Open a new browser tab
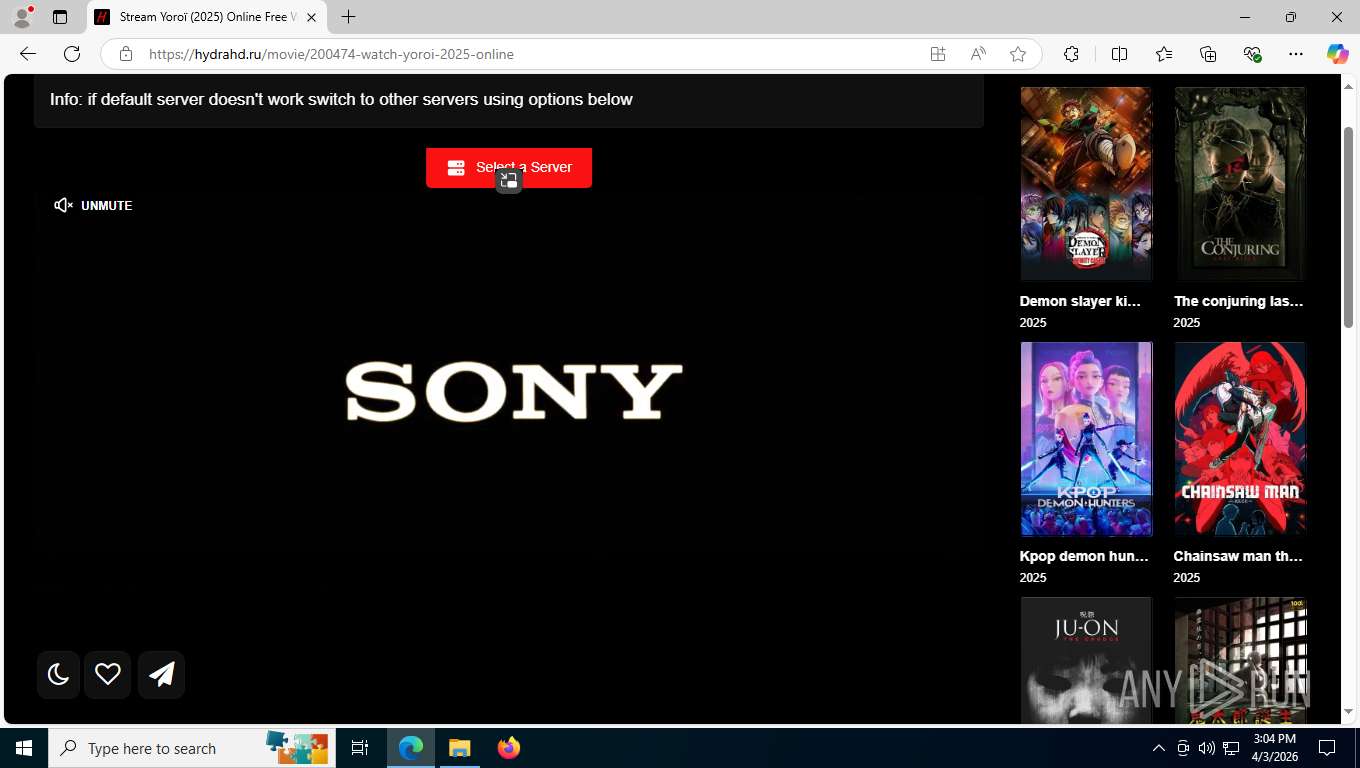 click(x=348, y=17)
